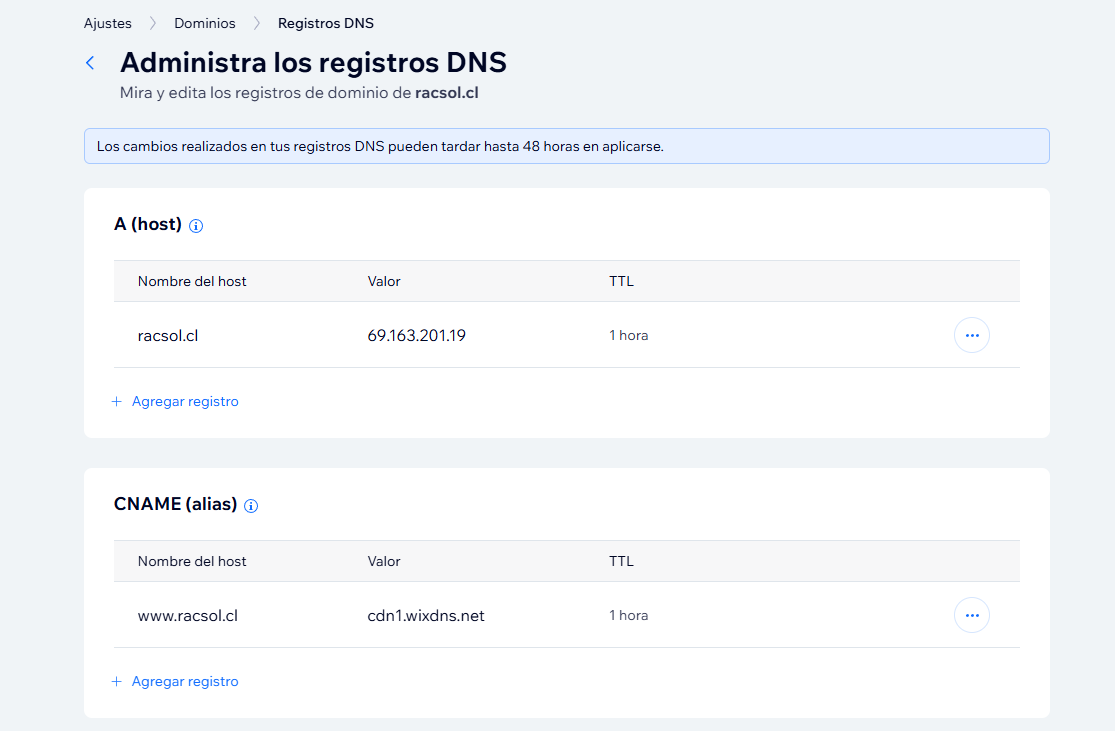Click the back arrow beside the page title
Viewport: 1115px width, 731px height.
[90, 63]
